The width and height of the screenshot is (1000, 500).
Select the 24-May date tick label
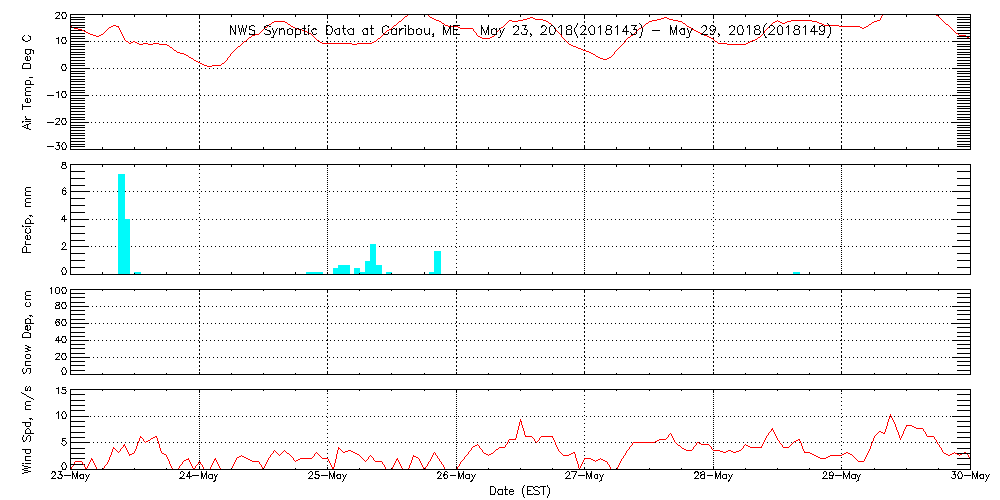[199, 477]
